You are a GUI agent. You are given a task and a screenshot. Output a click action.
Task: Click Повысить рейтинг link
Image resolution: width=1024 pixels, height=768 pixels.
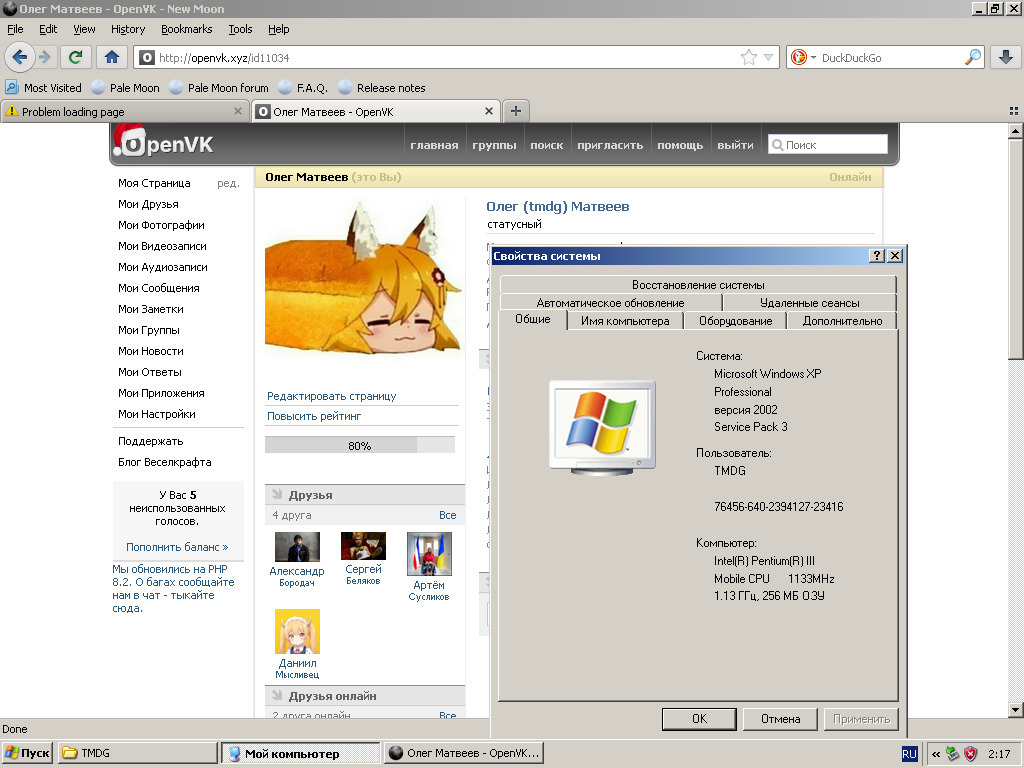click(x=313, y=416)
